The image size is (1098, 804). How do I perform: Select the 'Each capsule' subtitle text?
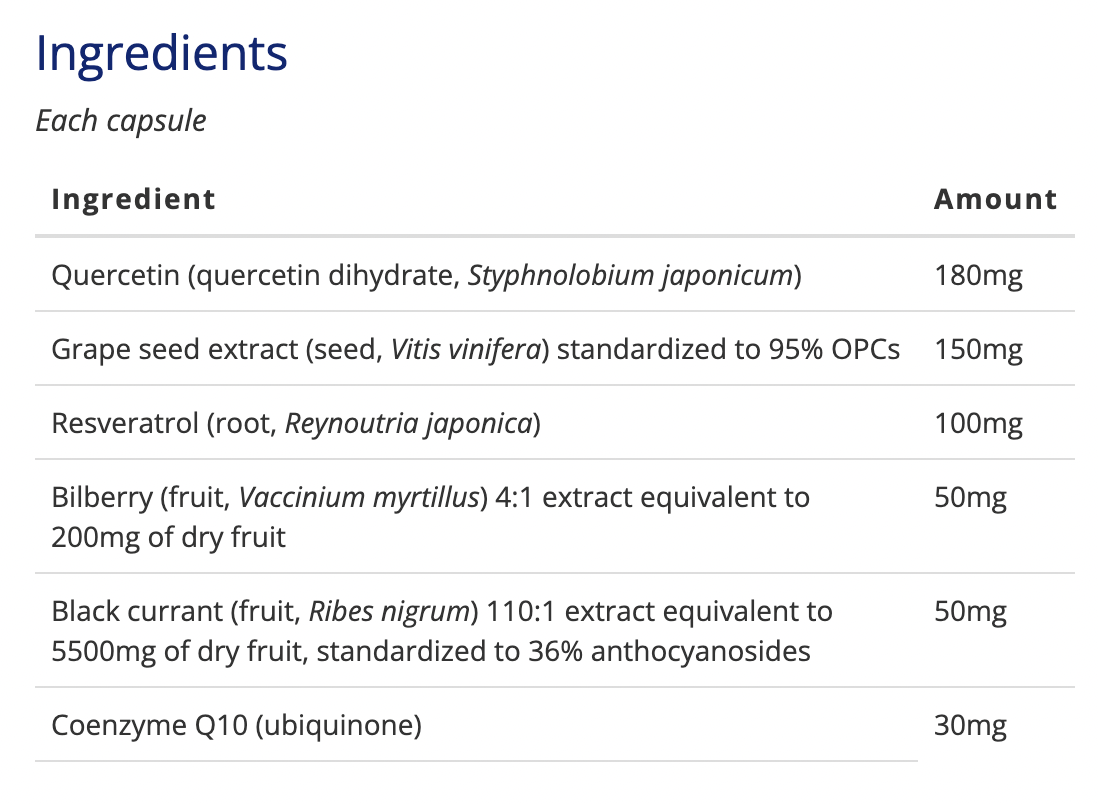pos(121,121)
